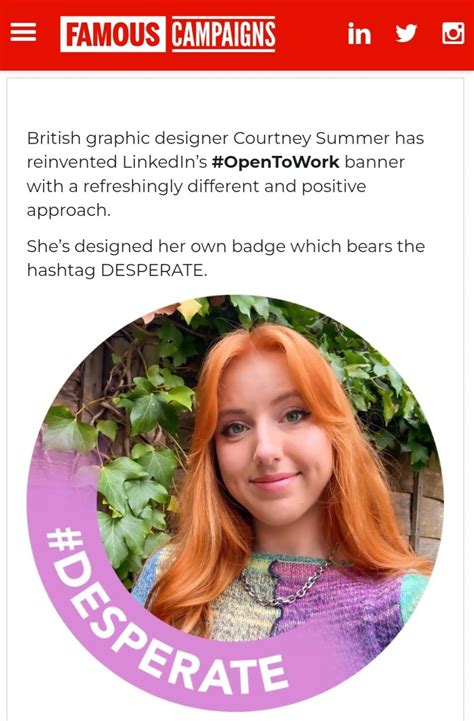Click the word LinkedIn's in the paragraph
Image resolution: width=474 pixels, height=721 pixels.
click(x=165, y=162)
